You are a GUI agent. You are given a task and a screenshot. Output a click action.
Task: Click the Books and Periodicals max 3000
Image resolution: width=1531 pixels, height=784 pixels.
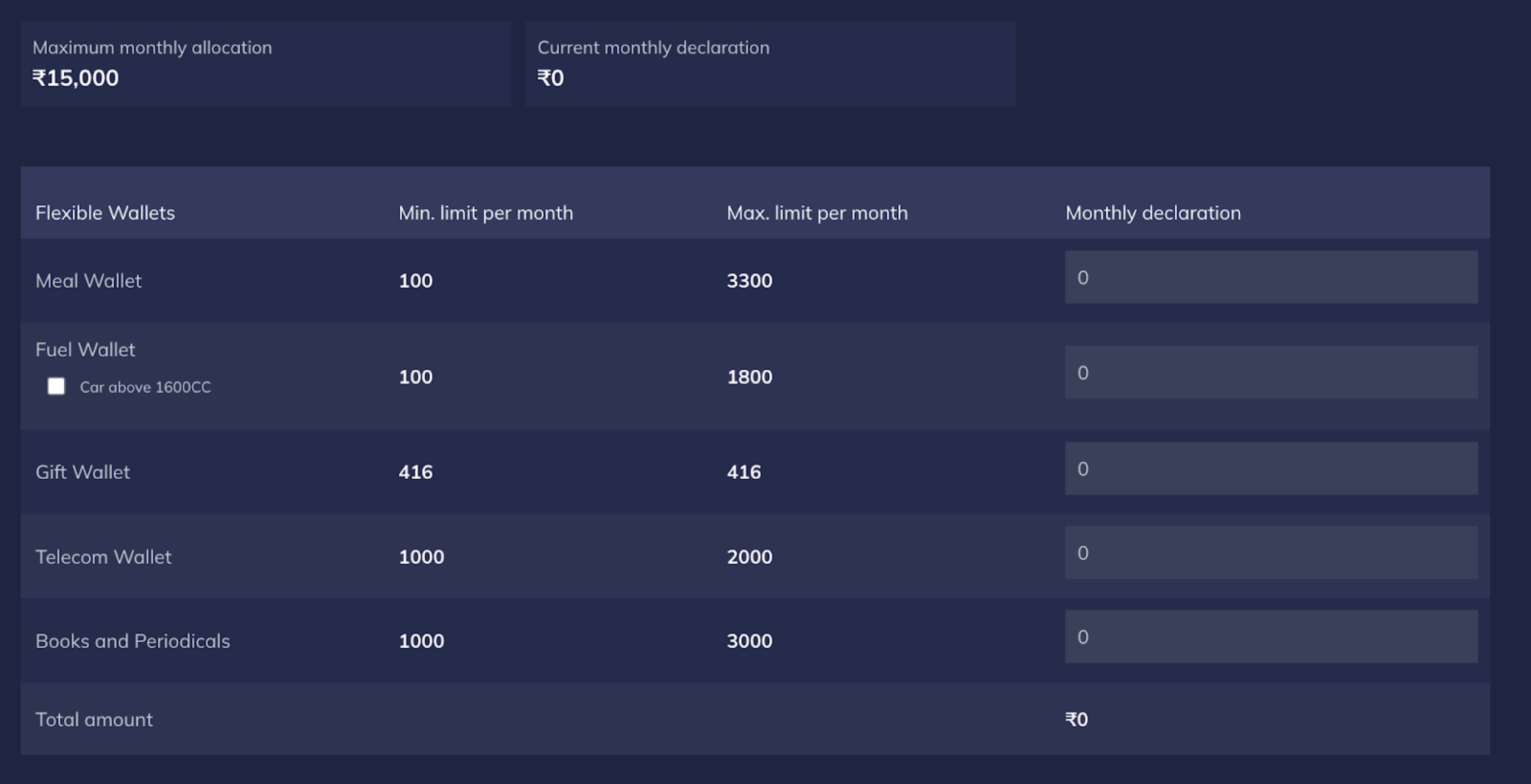750,641
